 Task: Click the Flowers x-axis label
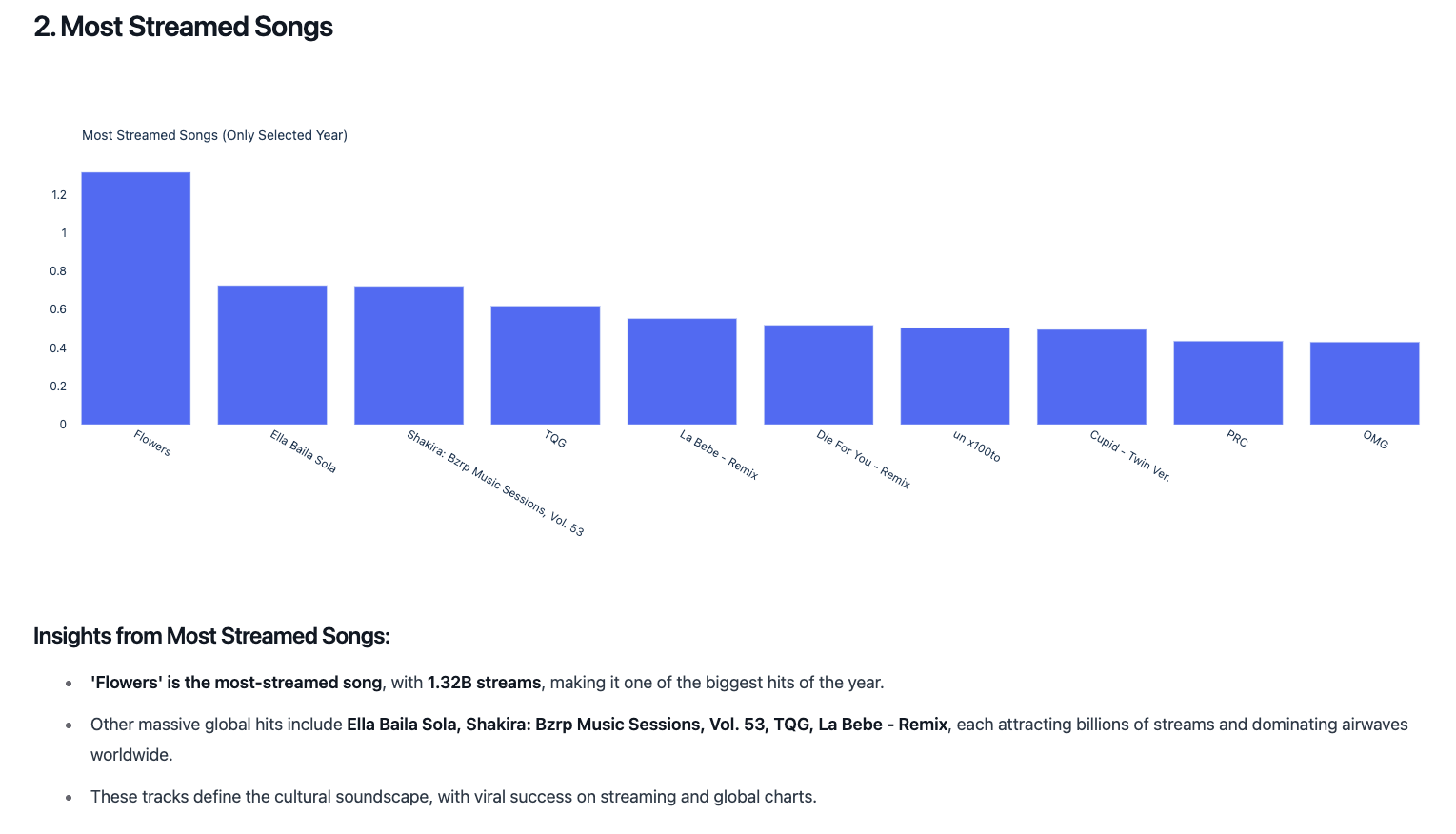(152, 444)
